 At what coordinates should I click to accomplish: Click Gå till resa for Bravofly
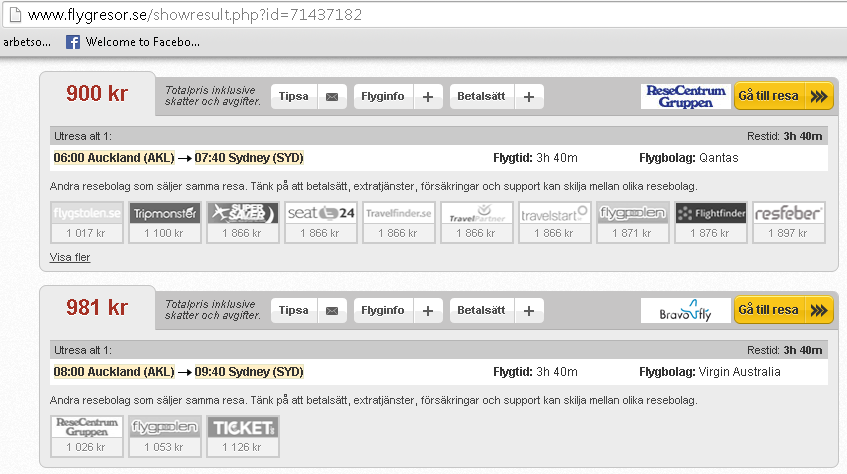[x=783, y=310]
